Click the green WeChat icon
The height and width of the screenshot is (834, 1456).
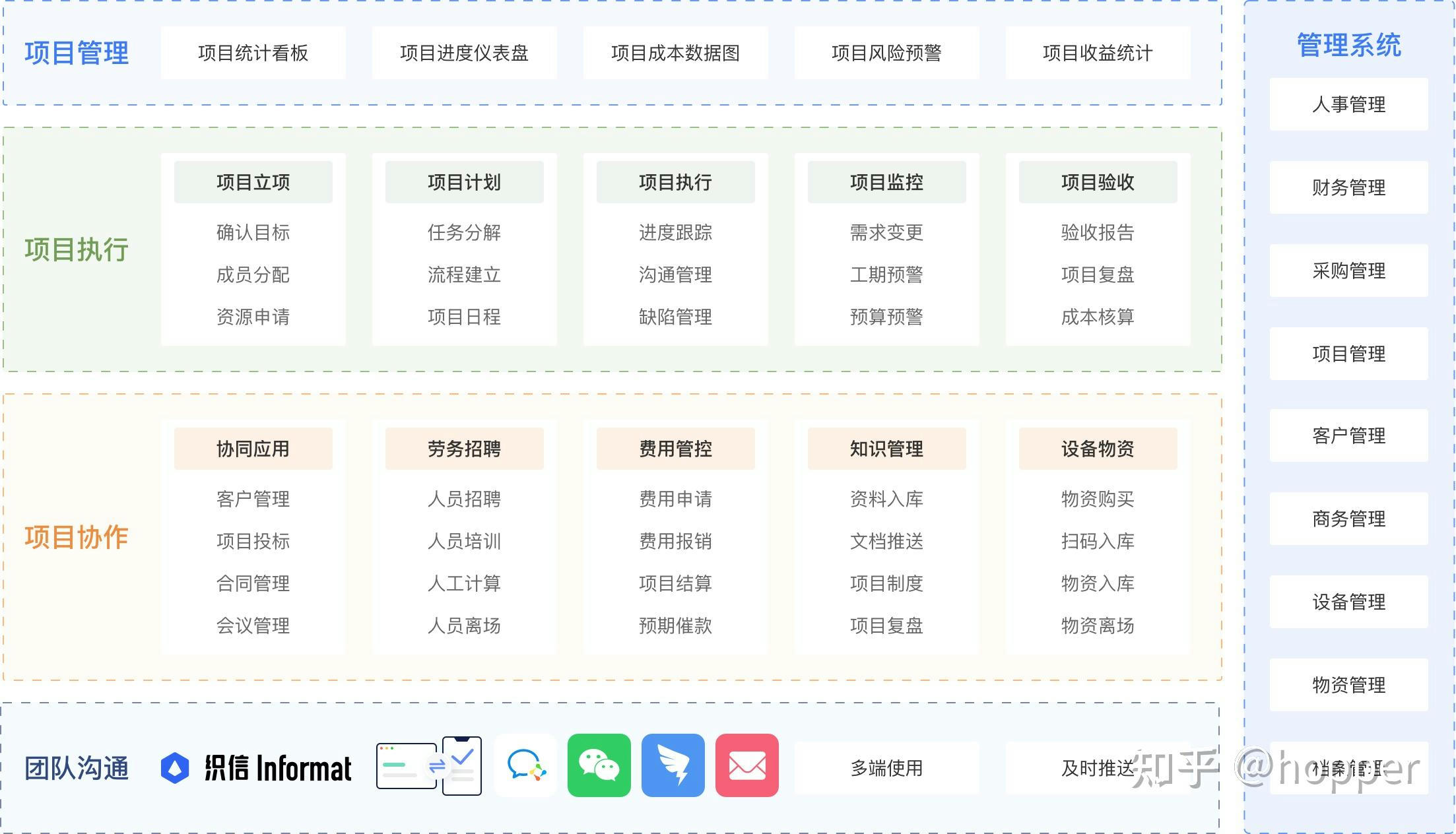point(599,765)
